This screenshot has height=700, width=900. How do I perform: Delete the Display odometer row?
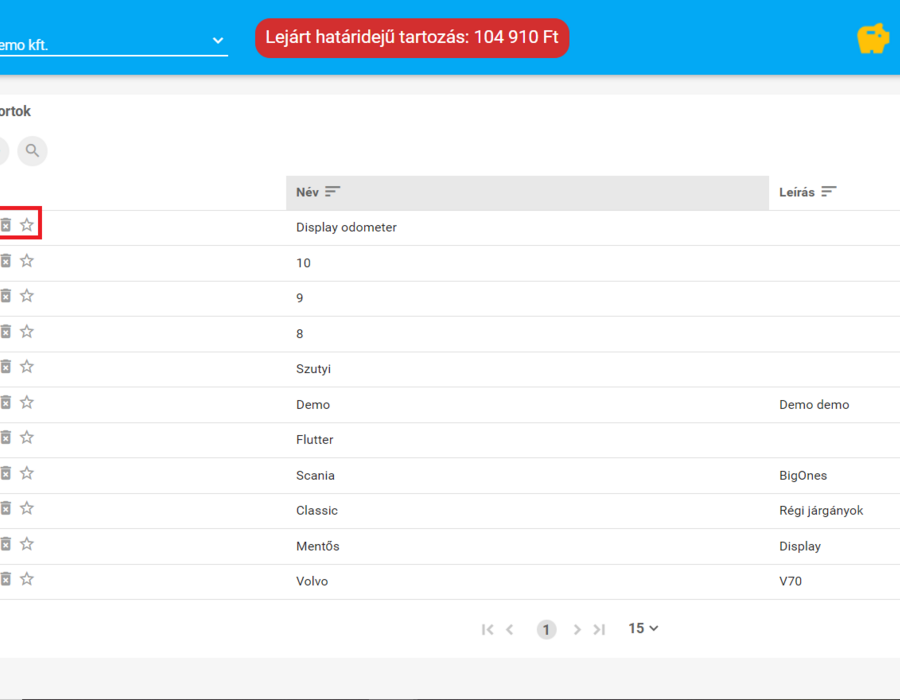[5, 225]
